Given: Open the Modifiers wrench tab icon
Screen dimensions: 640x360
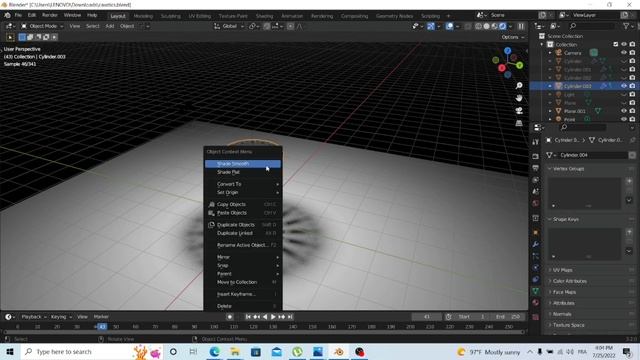Looking at the screenshot, I should click(x=536, y=244).
